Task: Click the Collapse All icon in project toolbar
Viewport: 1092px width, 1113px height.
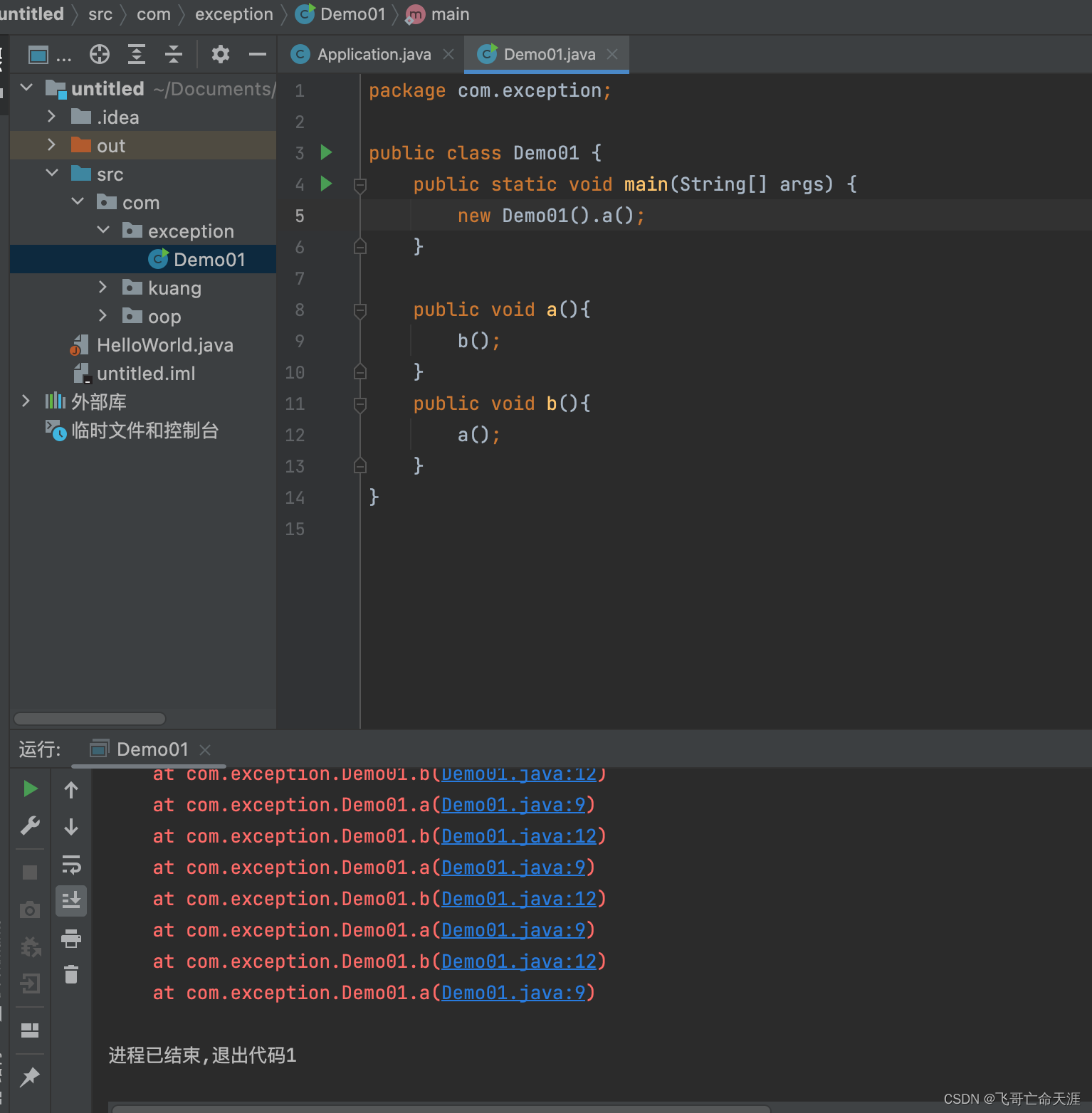Action: pyautogui.click(x=174, y=54)
